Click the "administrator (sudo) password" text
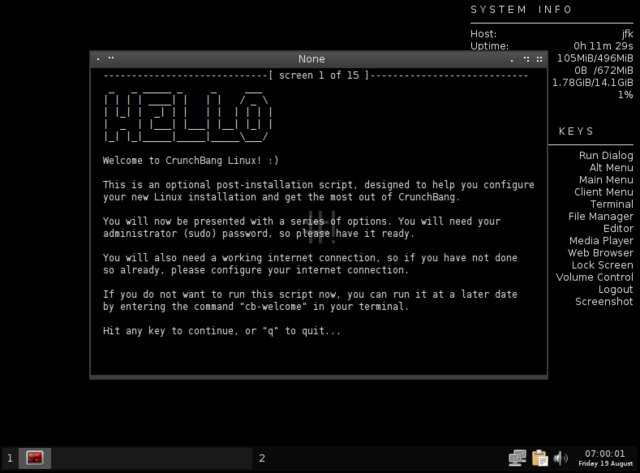This screenshot has width=640, height=473. click(x=186, y=234)
